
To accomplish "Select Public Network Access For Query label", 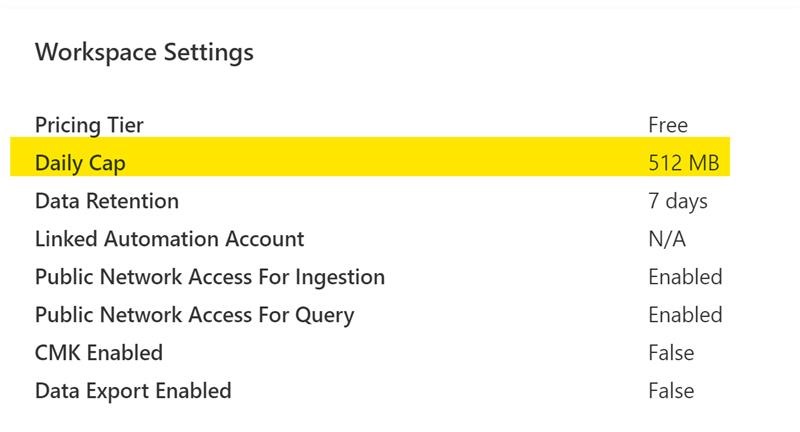I will pyautogui.click(x=194, y=315).
